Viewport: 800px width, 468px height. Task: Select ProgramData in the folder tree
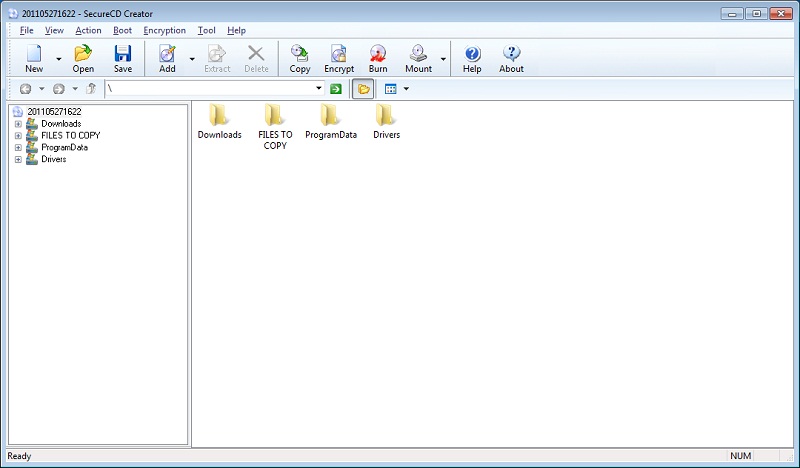64,147
